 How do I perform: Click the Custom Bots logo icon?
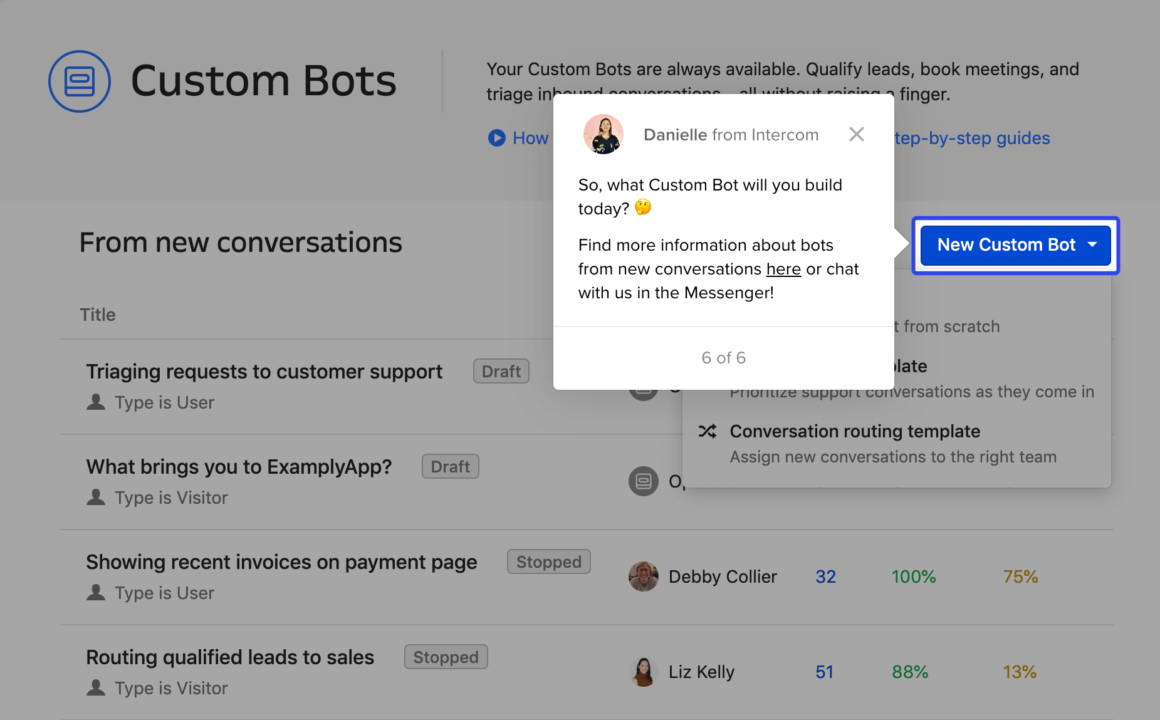pos(79,81)
